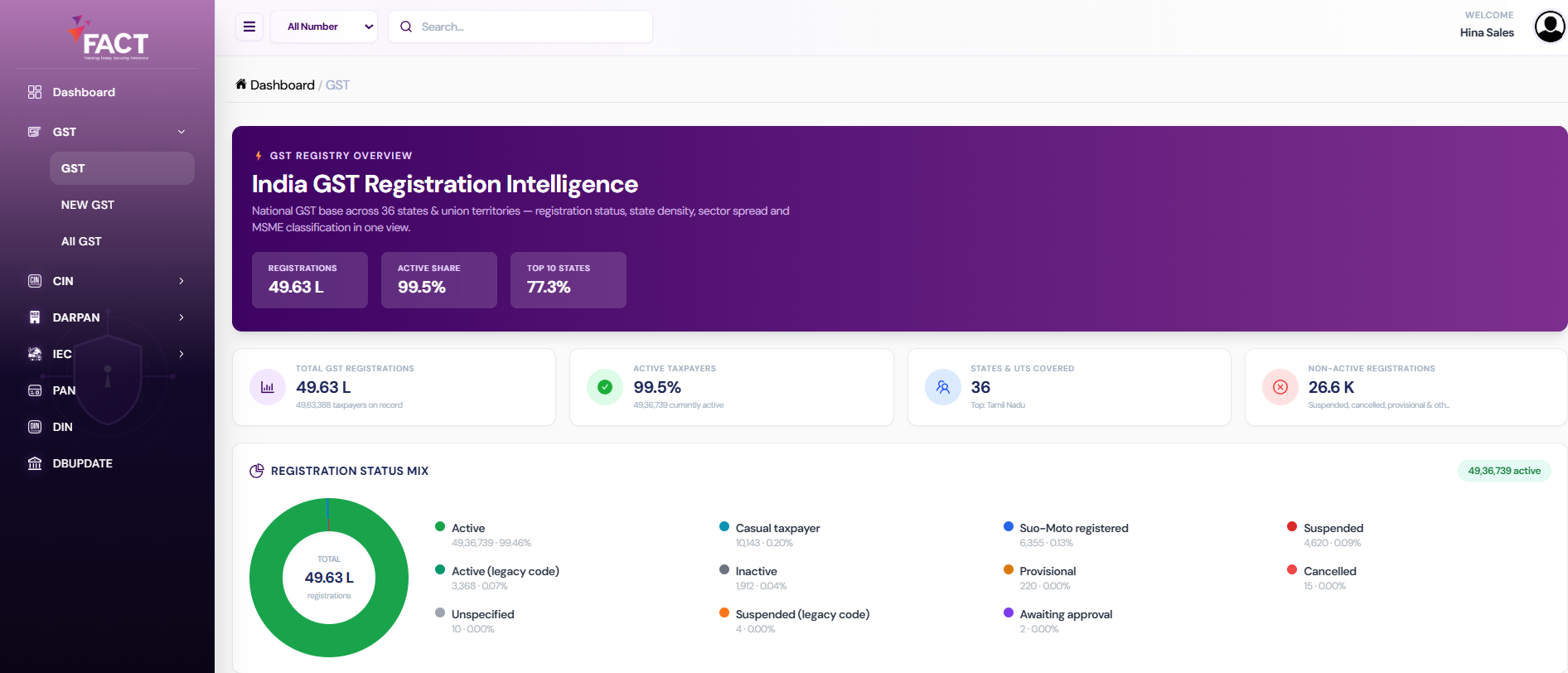Screen dimensions: 1568x673
Task: Click the Dashboard breadcrumb link
Action: [x=282, y=85]
